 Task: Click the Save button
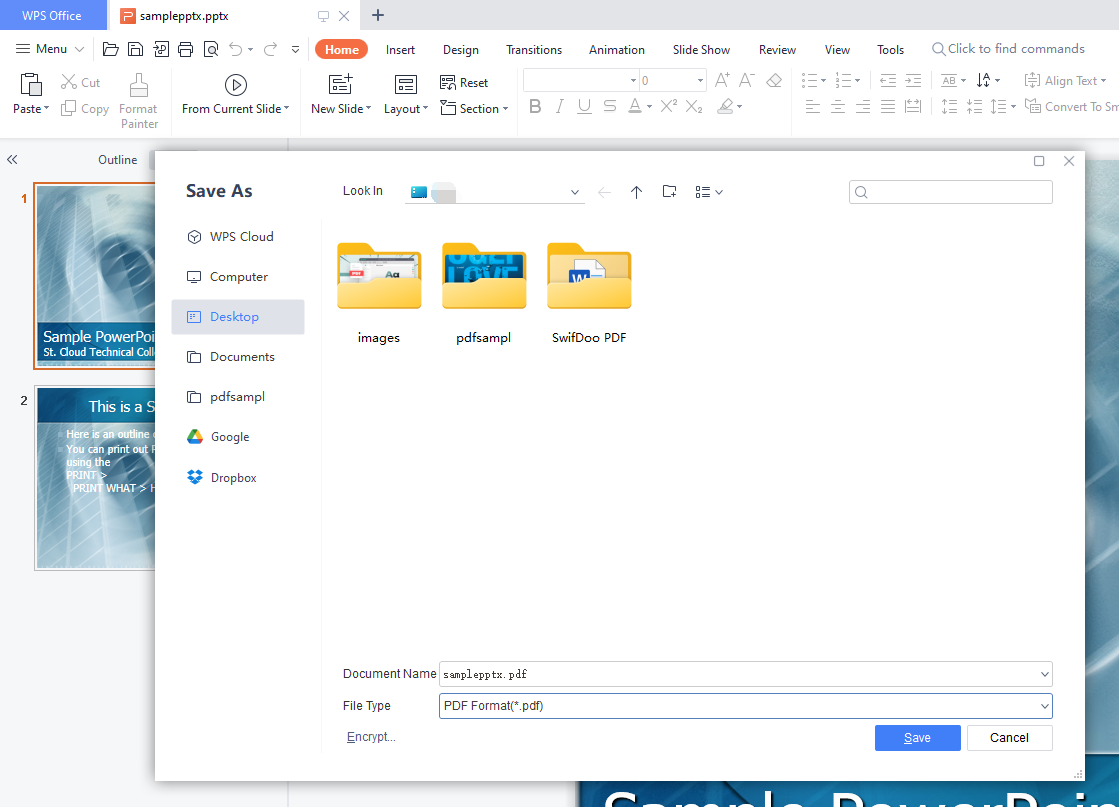[x=917, y=737]
